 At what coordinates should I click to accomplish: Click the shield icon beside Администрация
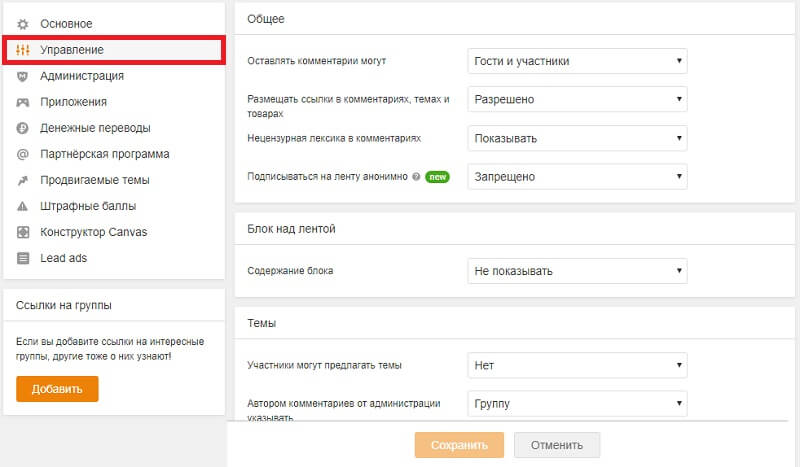23,75
